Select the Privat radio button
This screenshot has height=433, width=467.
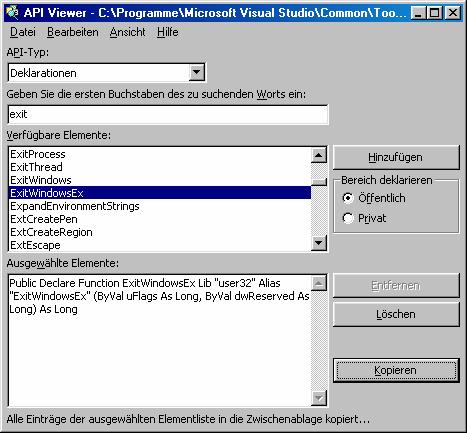[348, 218]
